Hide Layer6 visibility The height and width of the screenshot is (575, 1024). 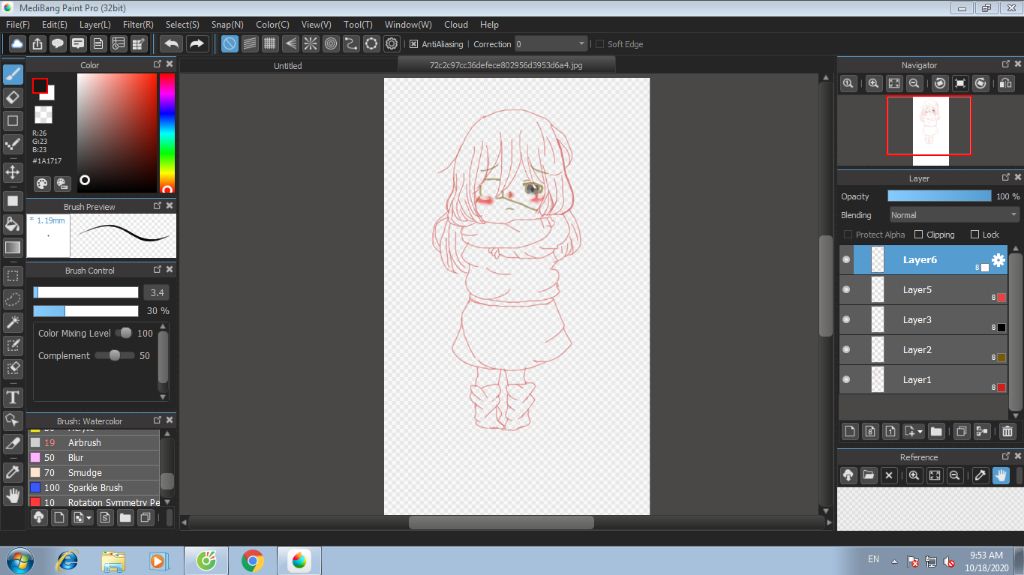pos(846,259)
